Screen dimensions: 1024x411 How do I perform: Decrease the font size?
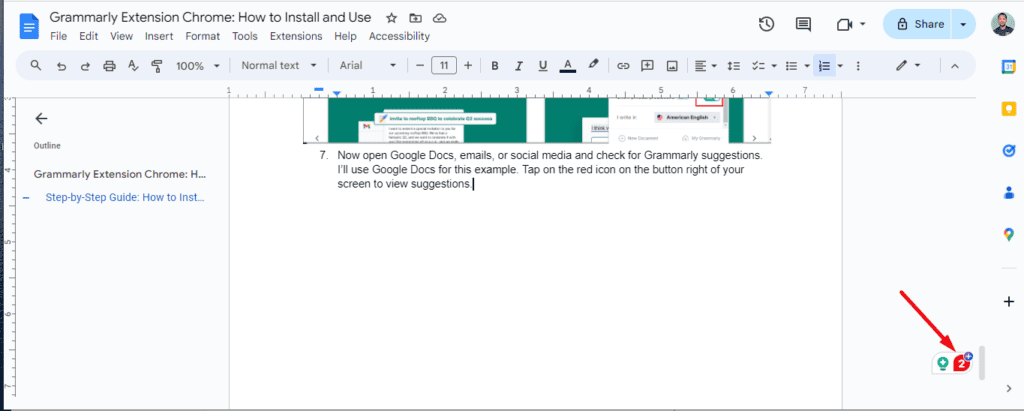coord(420,65)
